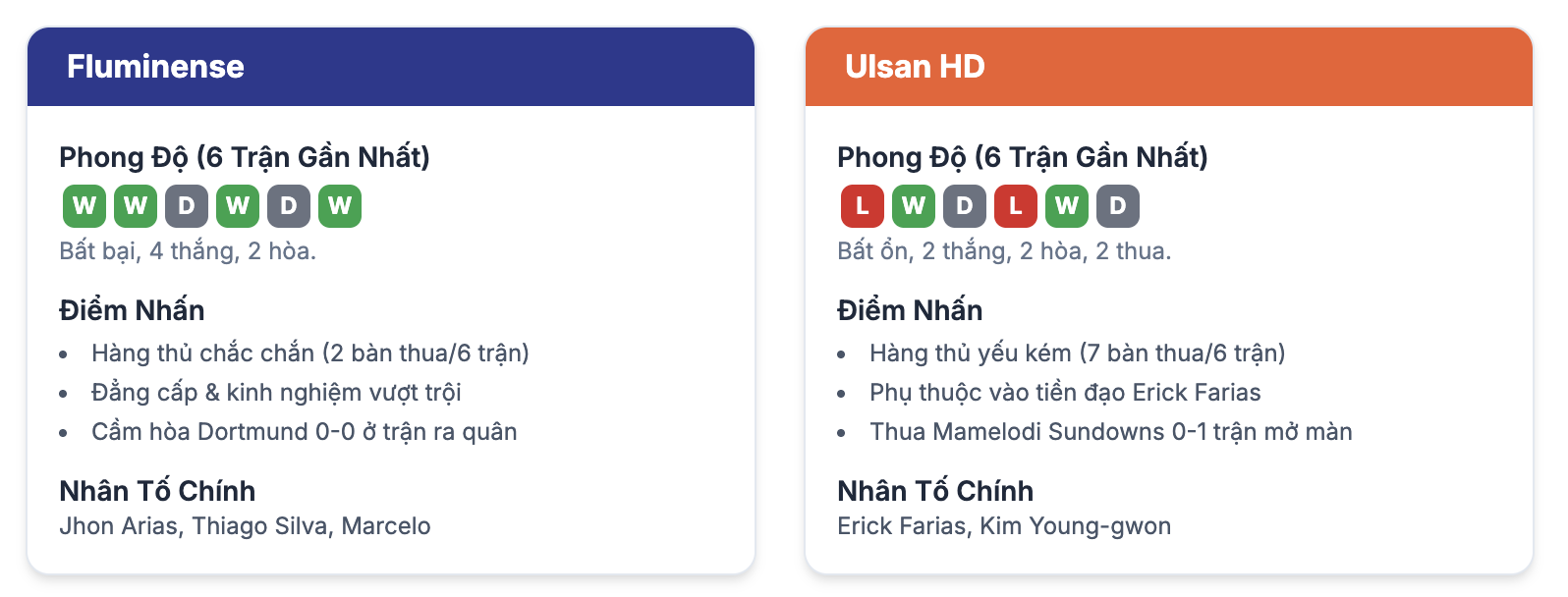
Task: Click 'Jhon Arias, Thiago Silva, Marcelo' text
Action: [245, 526]
